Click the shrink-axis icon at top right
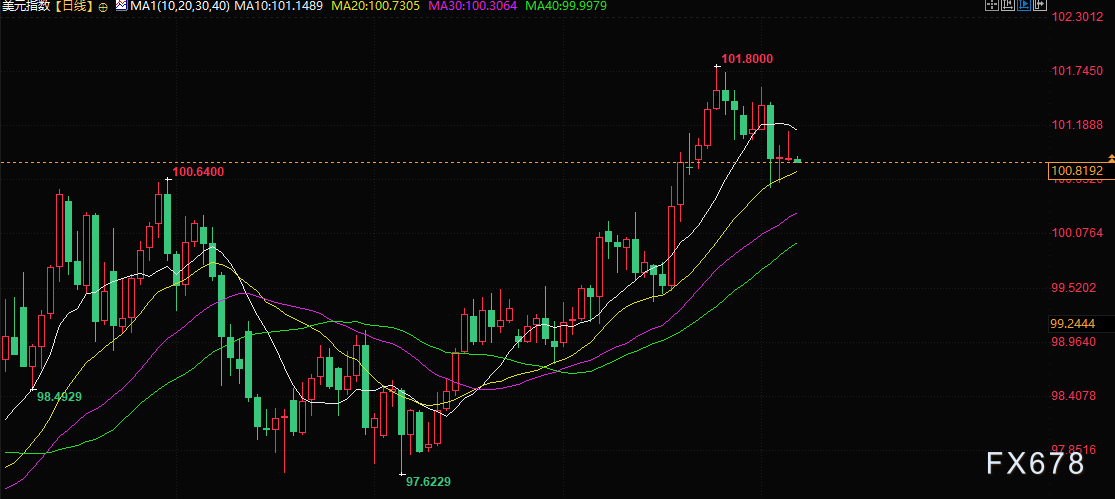 pos(1008,4)
